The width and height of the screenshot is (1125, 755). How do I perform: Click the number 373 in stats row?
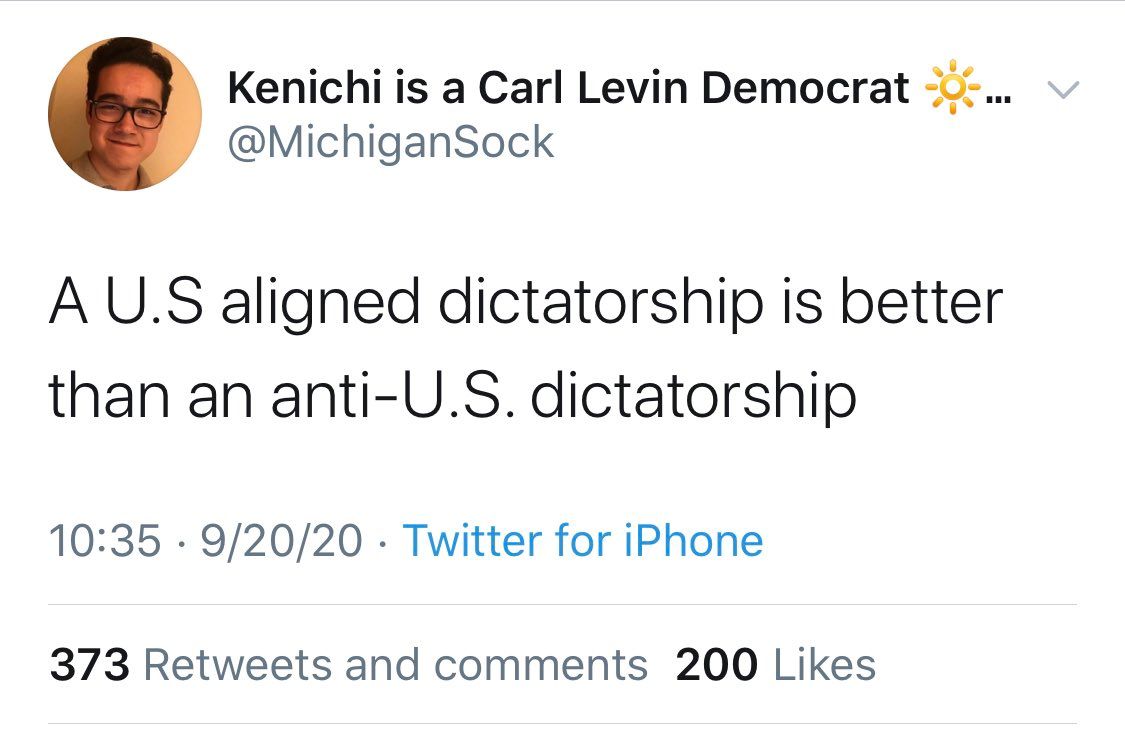(90, 665)
